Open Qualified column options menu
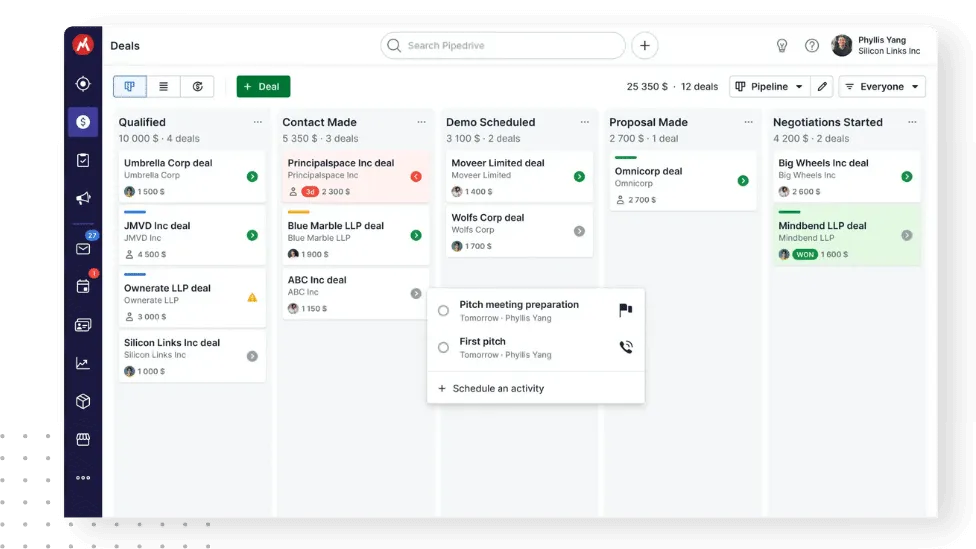 pyautogui.click(x=258, y=122)
